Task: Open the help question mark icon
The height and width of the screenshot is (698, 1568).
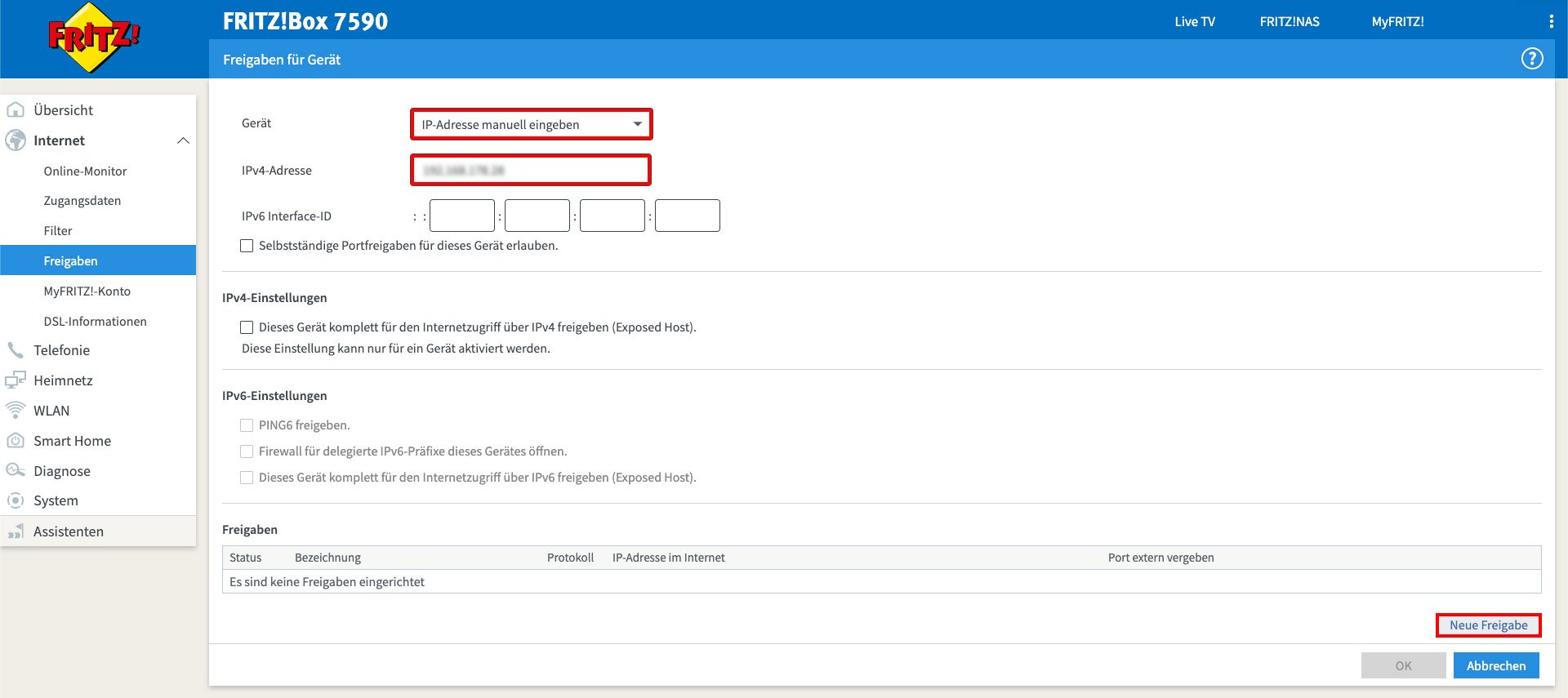Action: (x=1532, y=59)
